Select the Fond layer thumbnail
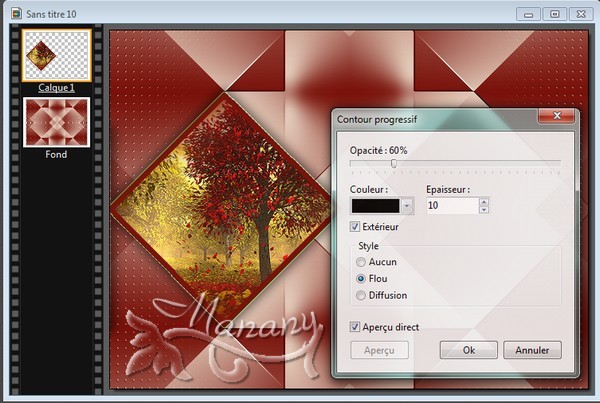This screenshot has height=403, width=600. click(x=57, y=122)
